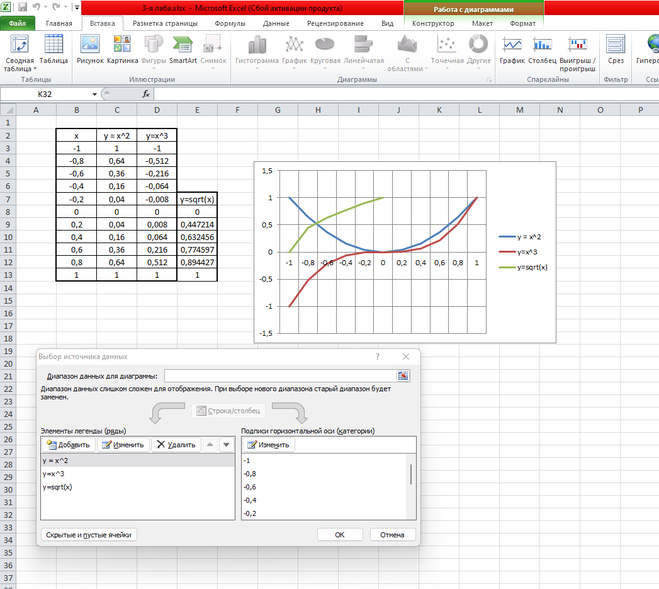
Task: Insert a PivotTable (Сводная таблица)
Action: 19,53
